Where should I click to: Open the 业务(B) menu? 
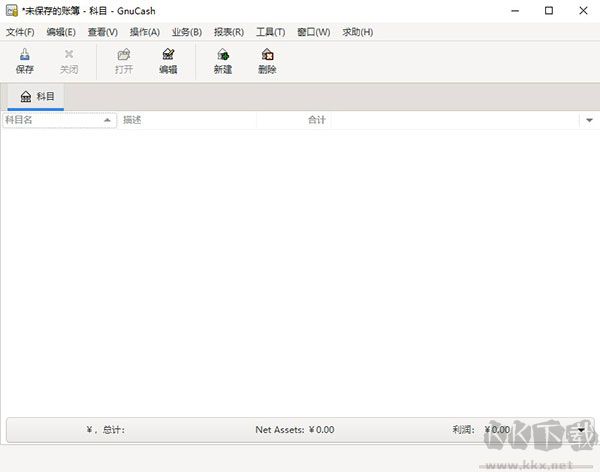(187, 32)
